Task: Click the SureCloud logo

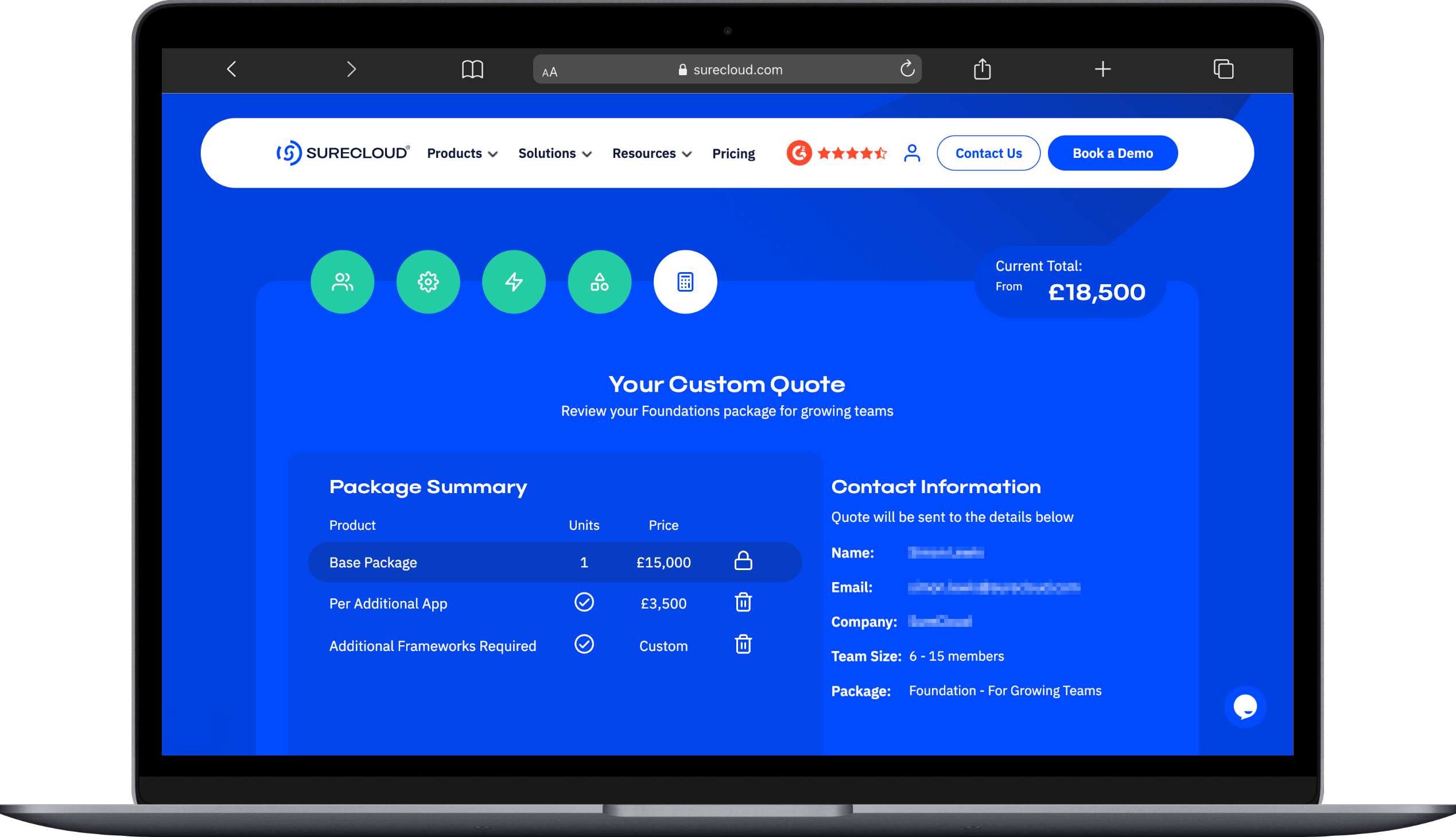Action: click(341, 152)
